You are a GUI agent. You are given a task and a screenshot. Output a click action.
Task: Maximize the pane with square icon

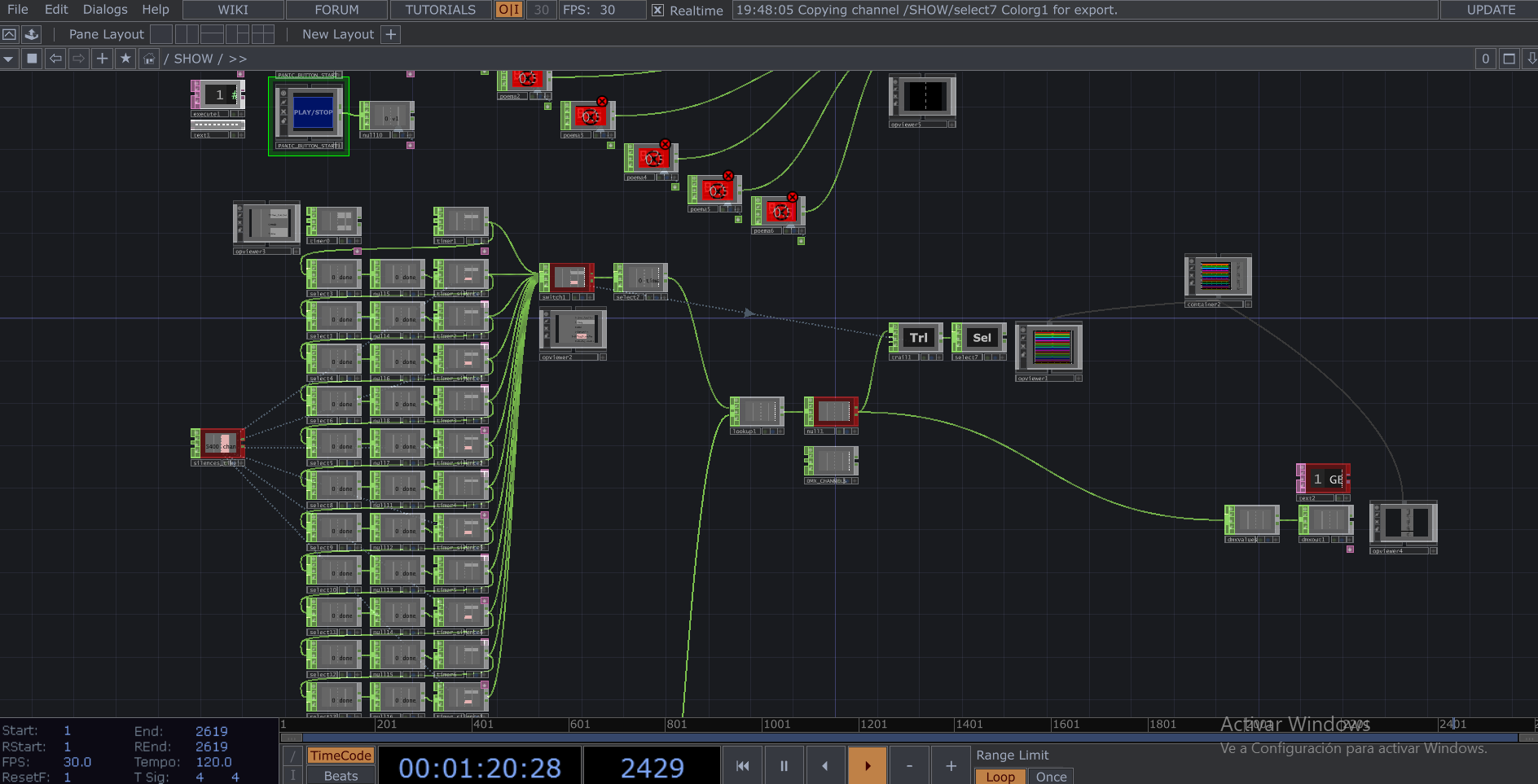(1509, 59)
